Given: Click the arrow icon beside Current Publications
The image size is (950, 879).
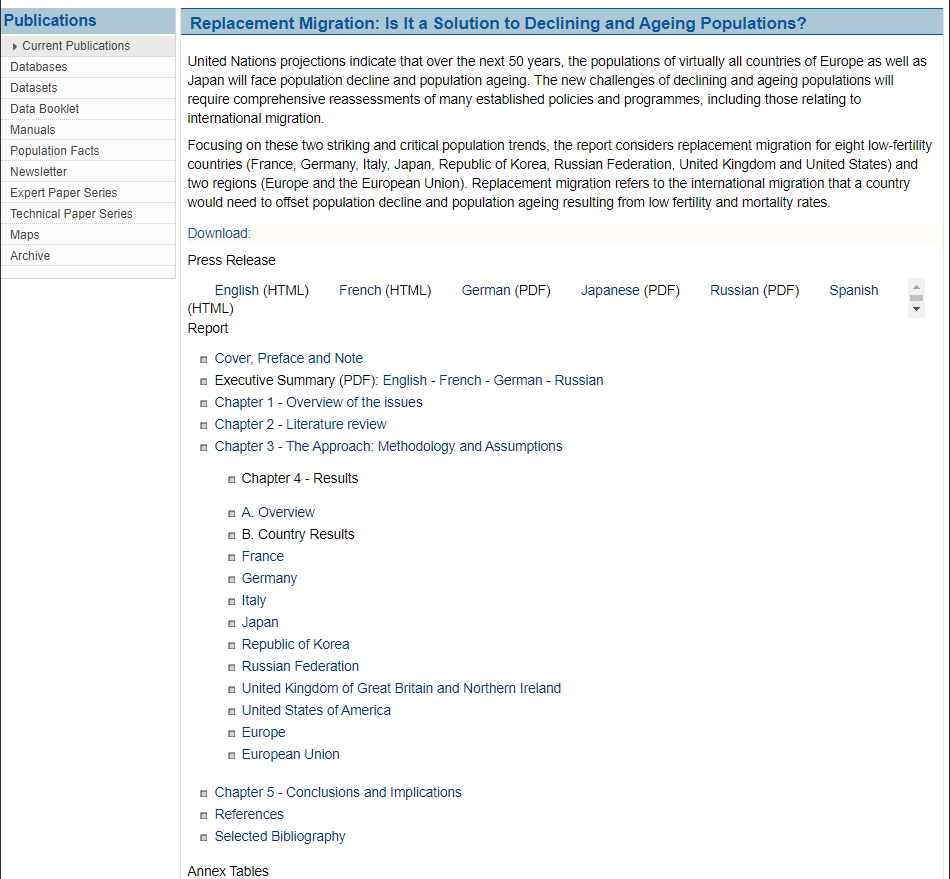Looking at the screenshot, I should 15,46.
